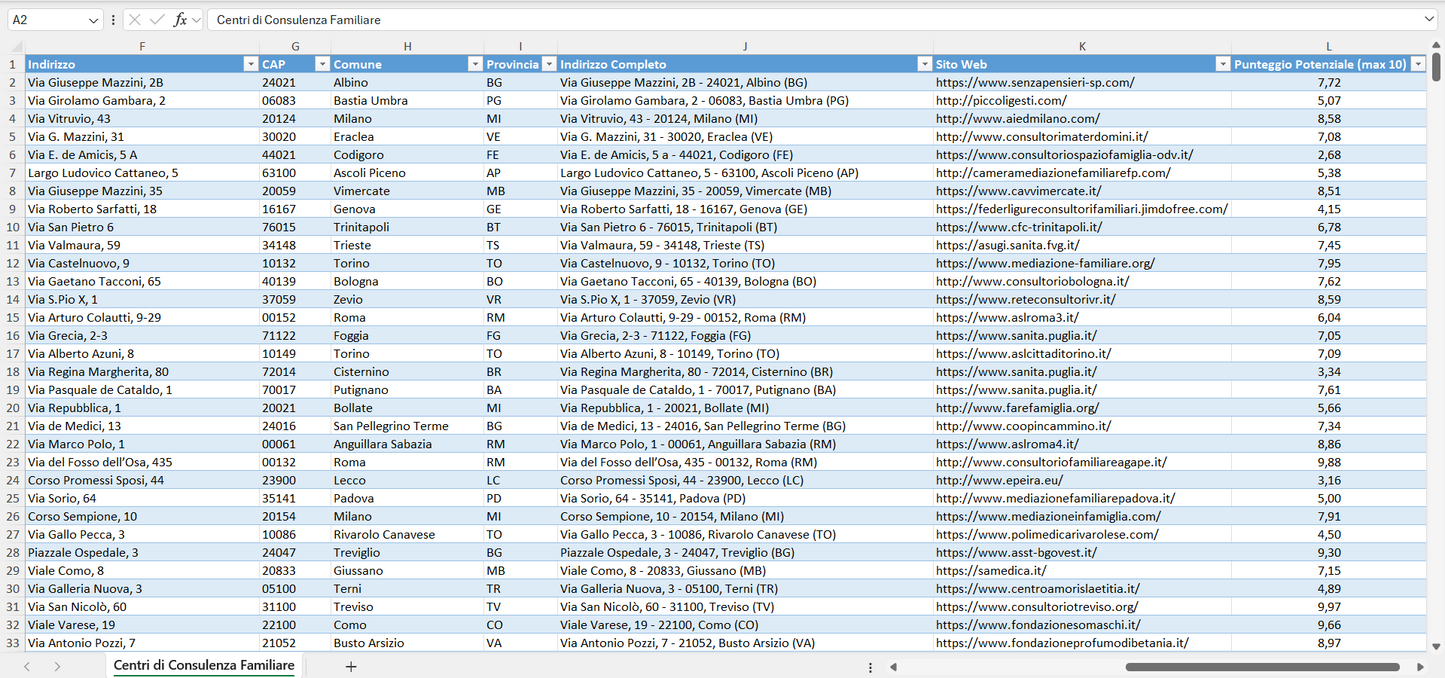
Task: Open link https://www.mediazione-familiare.org/
Action: tap(1045, 263)
